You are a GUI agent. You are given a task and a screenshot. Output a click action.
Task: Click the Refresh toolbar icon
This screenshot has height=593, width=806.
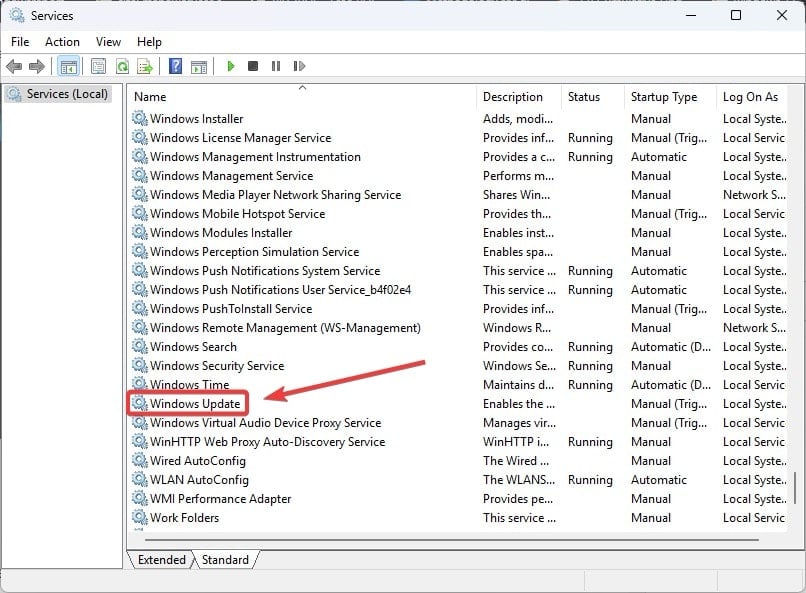coord(122,66)
